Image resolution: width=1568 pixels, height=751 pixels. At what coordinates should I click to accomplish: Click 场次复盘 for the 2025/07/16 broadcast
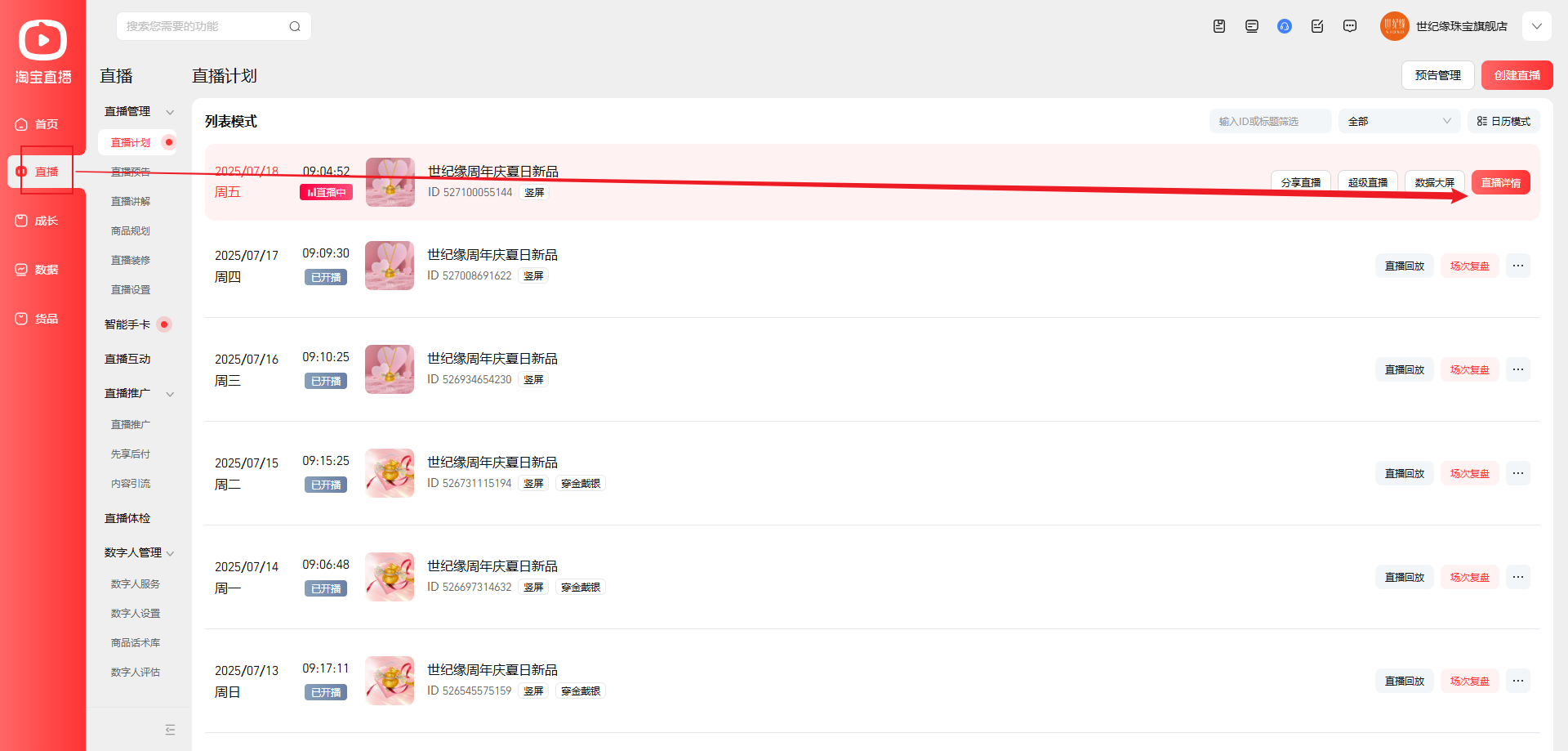pos(1469,369)
